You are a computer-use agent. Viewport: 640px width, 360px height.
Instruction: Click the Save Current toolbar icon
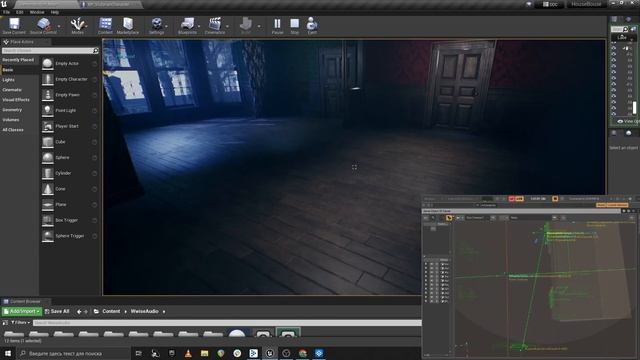click(x=14, y=26)
